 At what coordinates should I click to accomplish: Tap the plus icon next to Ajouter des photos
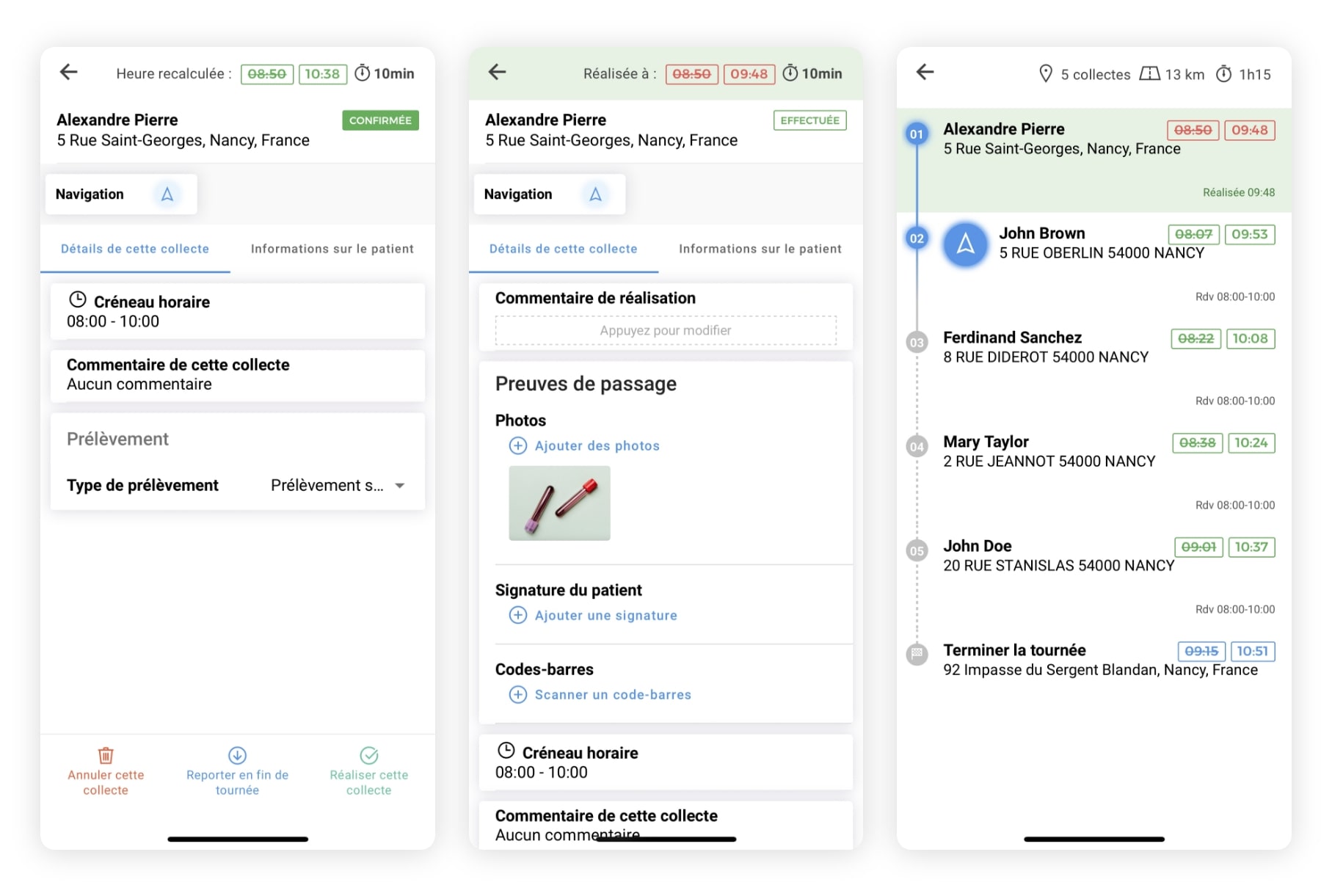[518, 445]
